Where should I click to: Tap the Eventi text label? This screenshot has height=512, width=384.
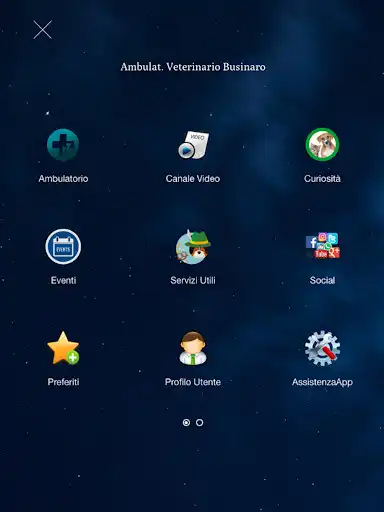tap(63, 280)
